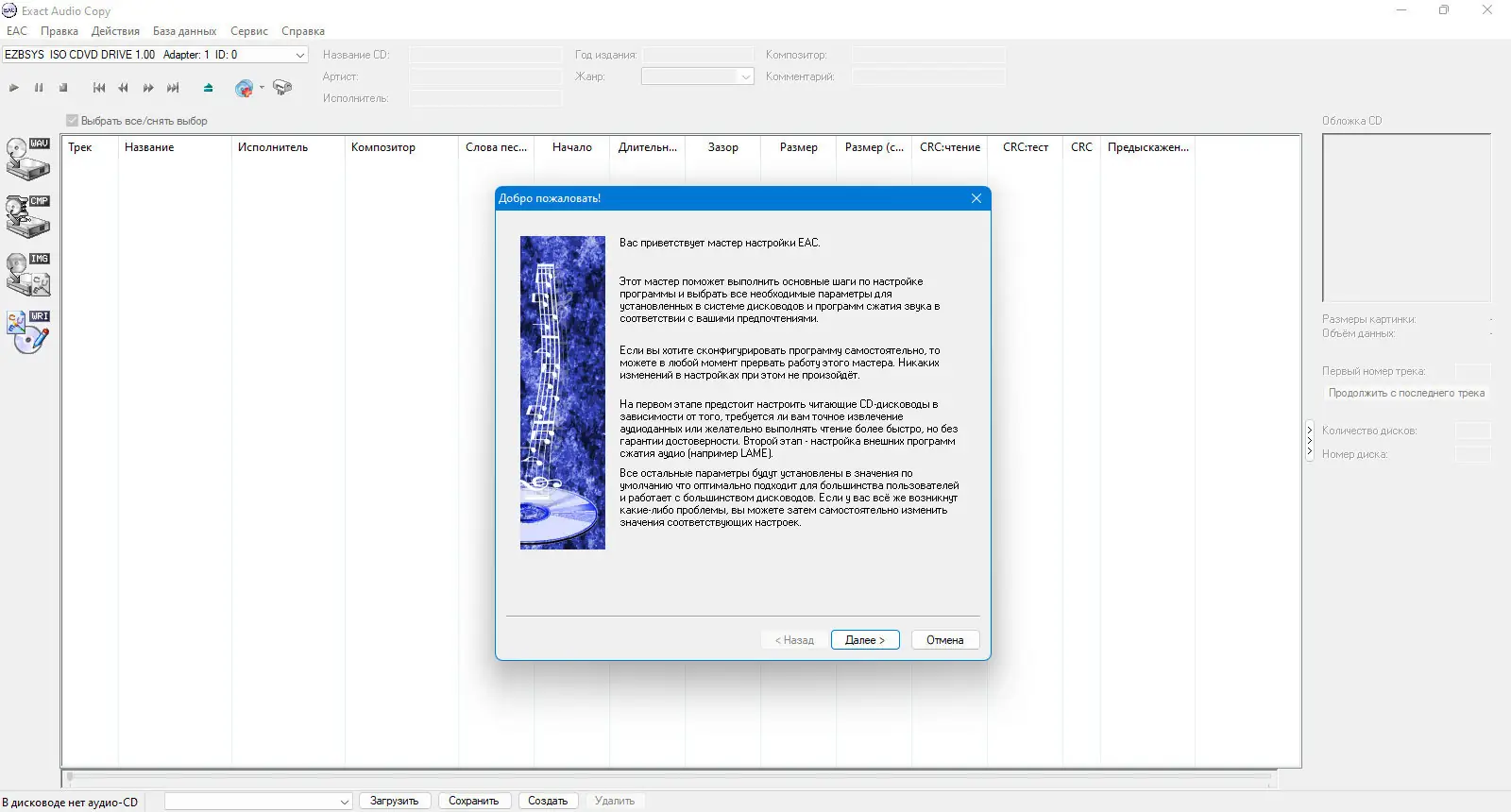The image size is (1511, 812).
Task: Open the EAC menu
Action: click(x=17, y=31)
